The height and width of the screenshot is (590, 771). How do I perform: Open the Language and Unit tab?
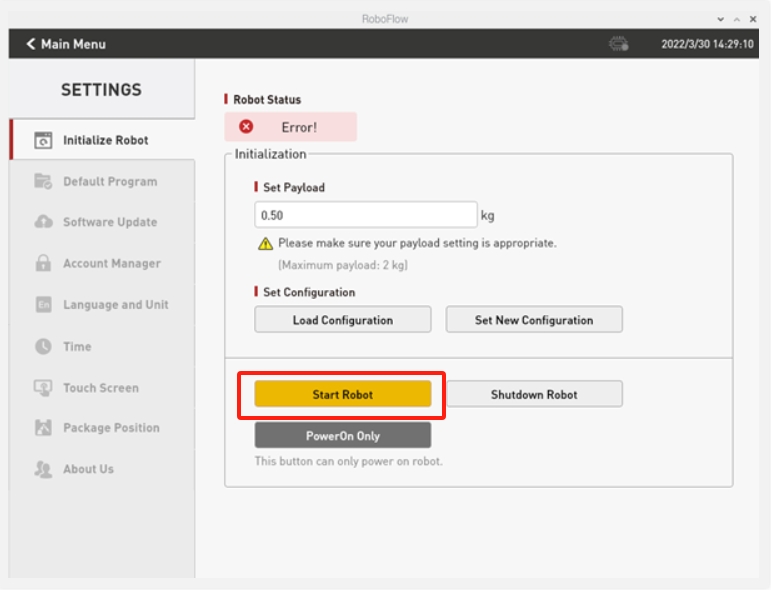pos(102,305)
